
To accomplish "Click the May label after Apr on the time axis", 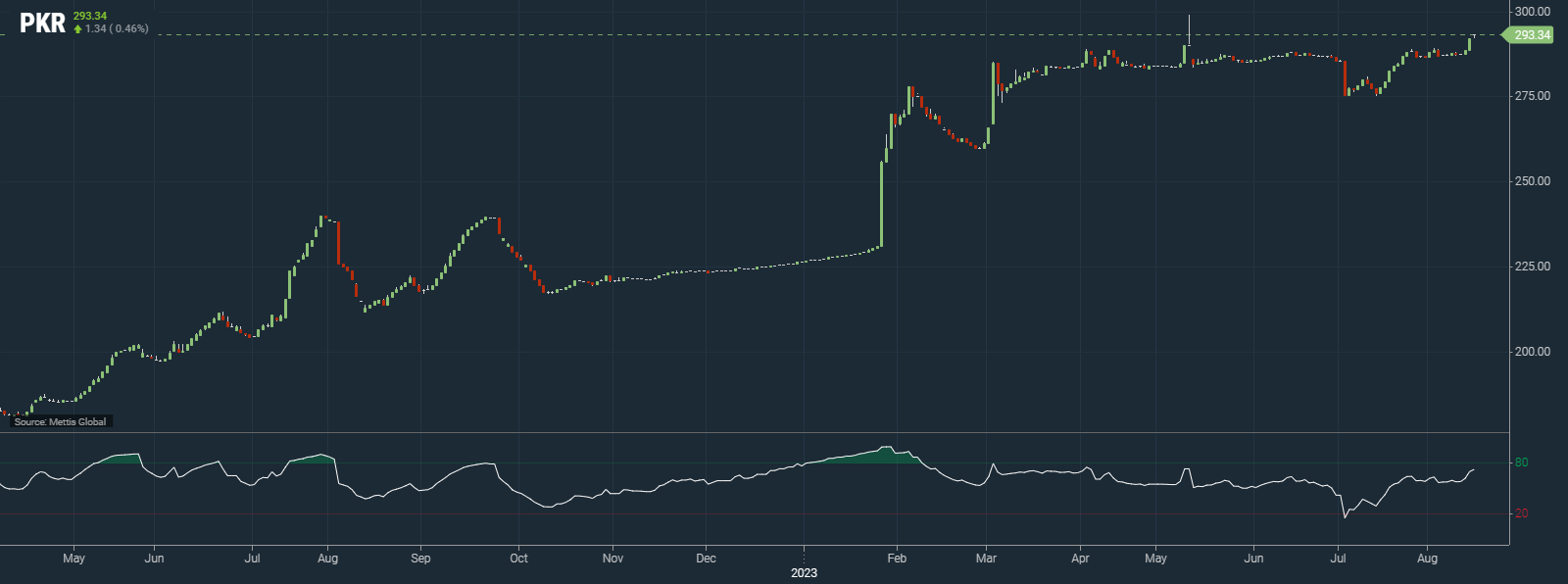I will [1155, 559].
